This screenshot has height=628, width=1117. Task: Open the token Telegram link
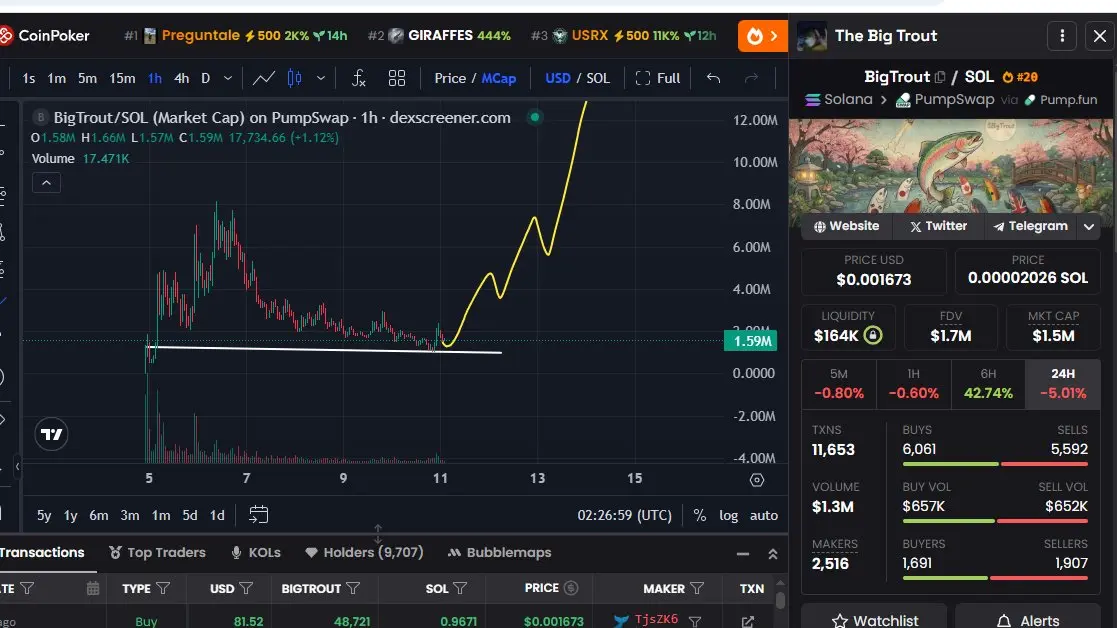(1030, 226)
